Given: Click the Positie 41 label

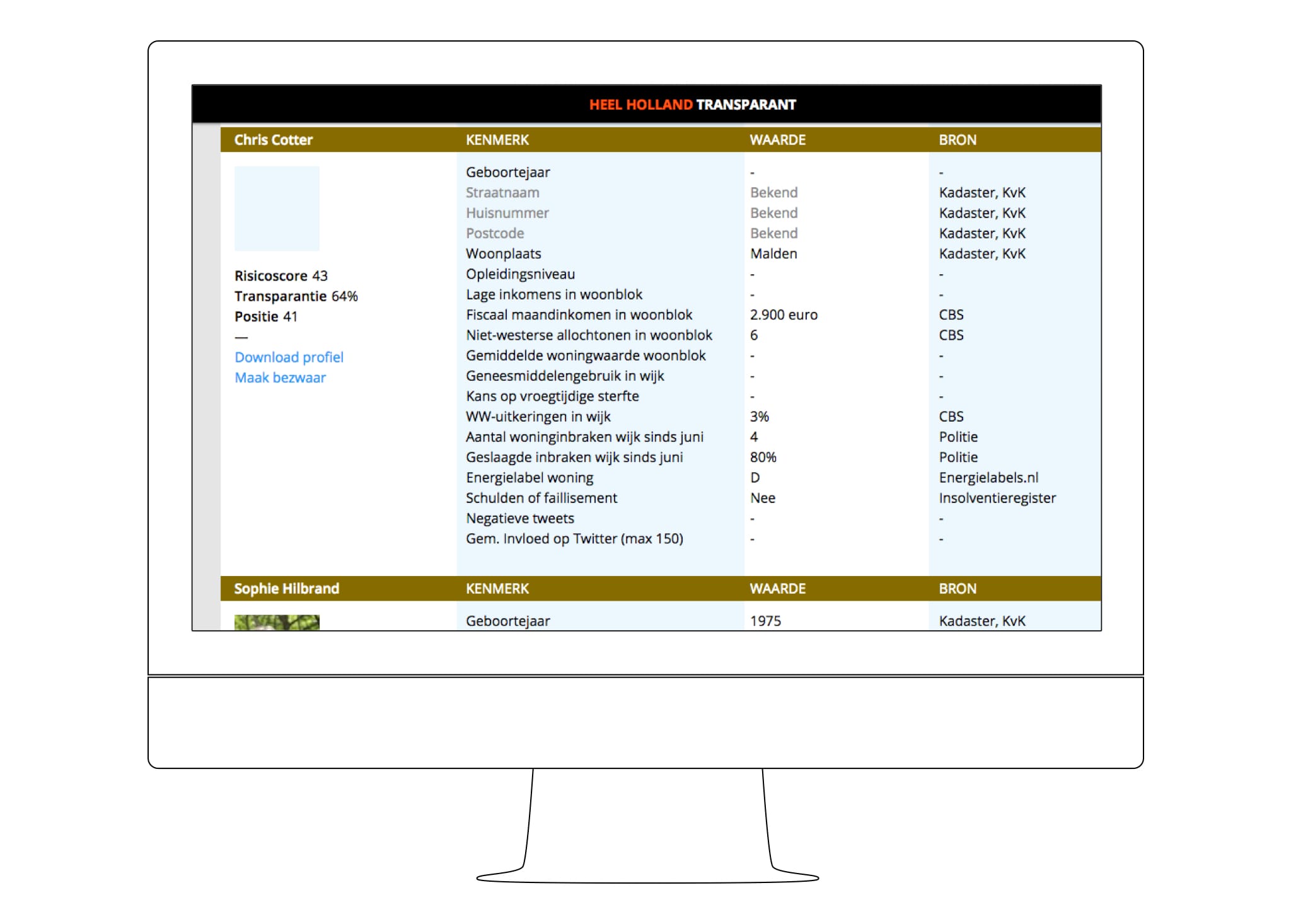Looking at the screenshot, I should click(265, 316).
